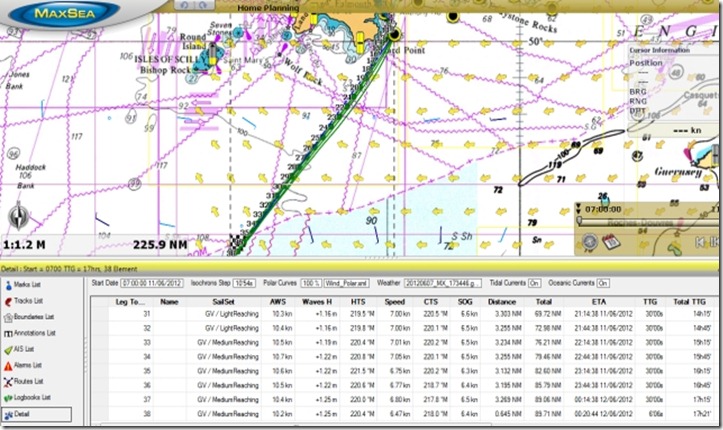Open the Alarms List
This screenshot has height=430, width=723.
(23, 365)
